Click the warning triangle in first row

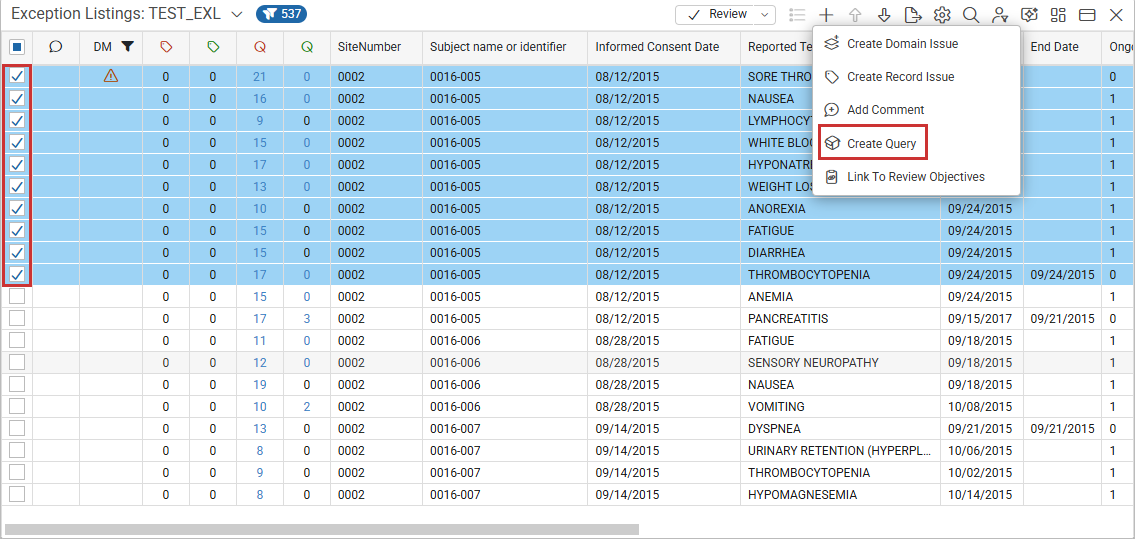click(x=111, y=75)
